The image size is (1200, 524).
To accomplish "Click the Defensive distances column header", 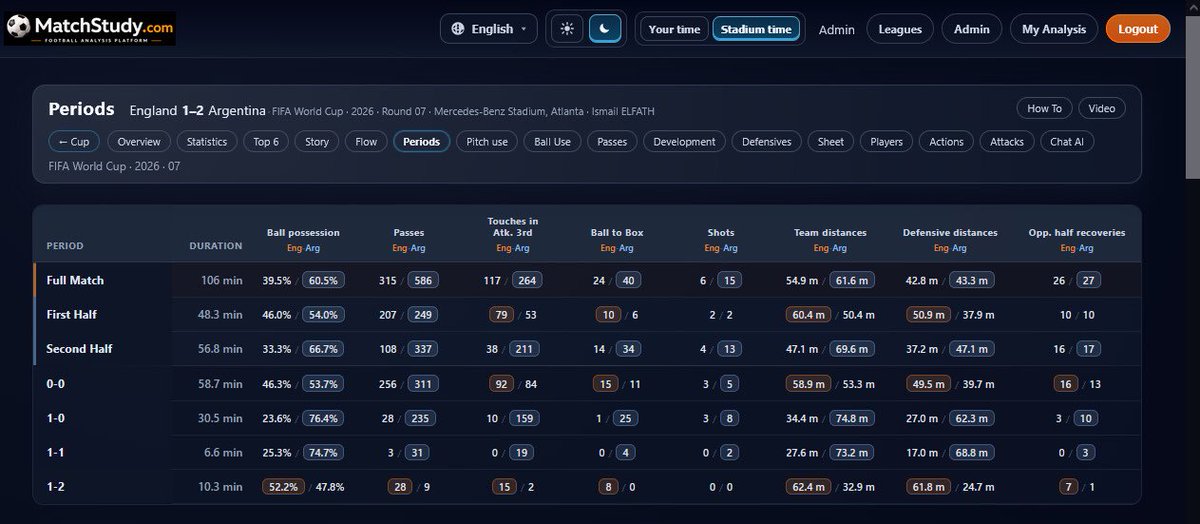I will 950,233.
